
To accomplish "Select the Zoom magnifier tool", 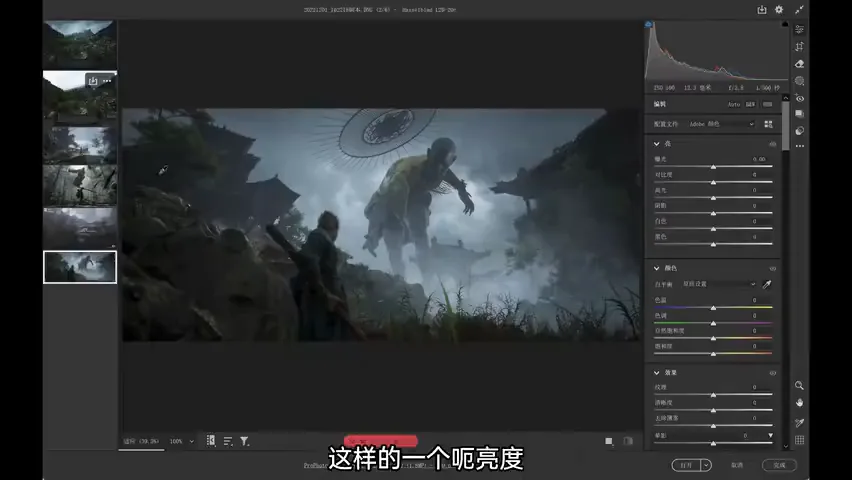I will pos(799,385).
